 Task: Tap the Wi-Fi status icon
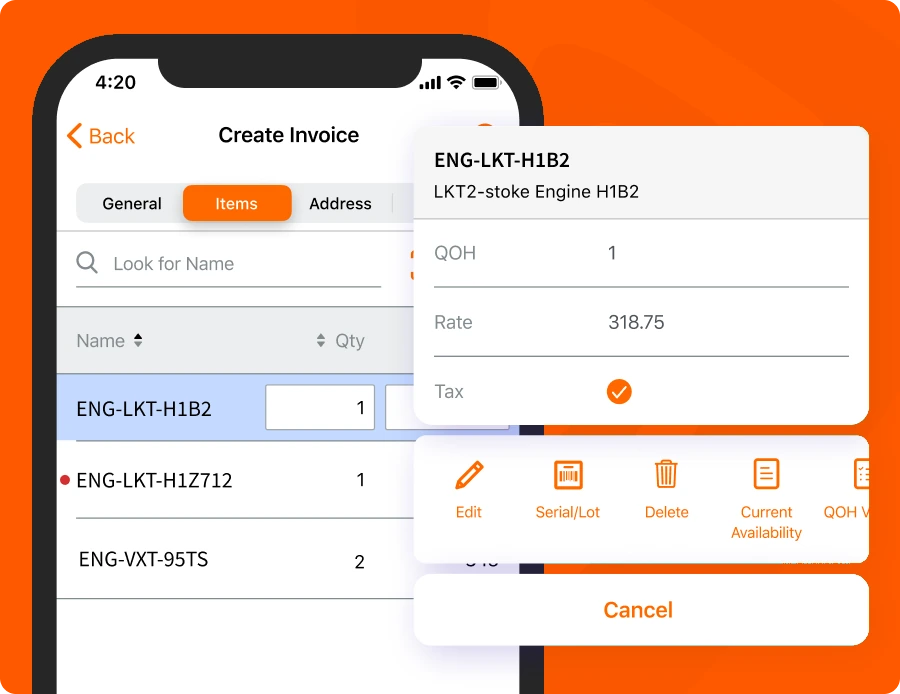[x=456, y=83]
